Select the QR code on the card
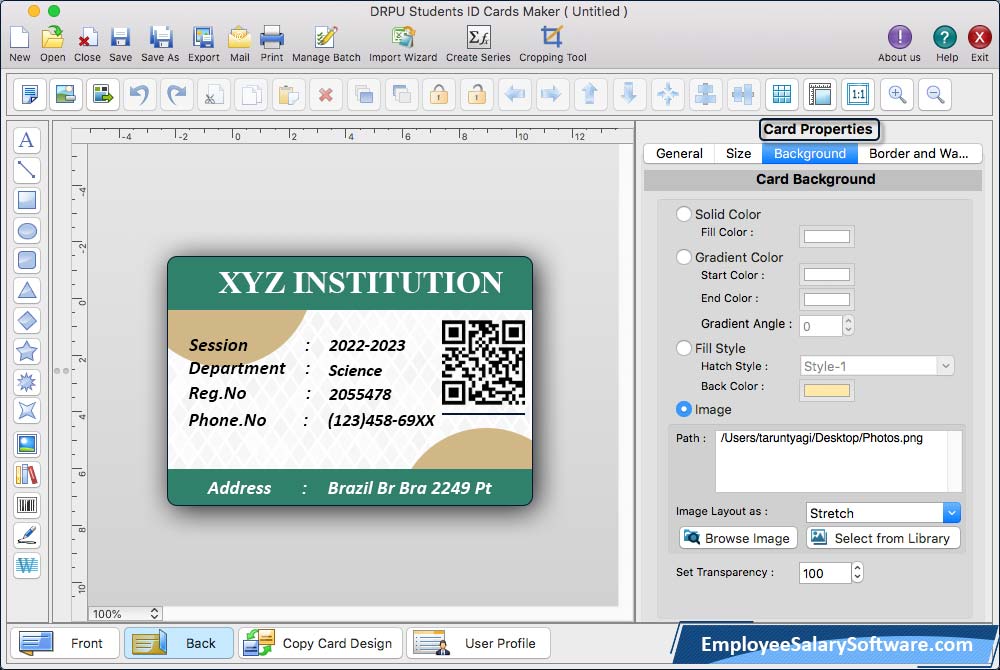The width and height of the screenshot is (1000, 670). click(483, 362)
